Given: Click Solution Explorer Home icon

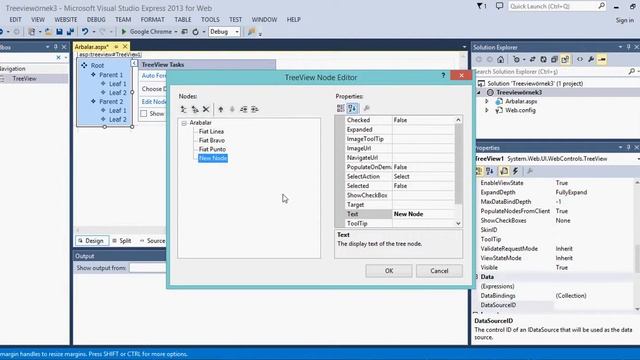Looking at the screenshot, I should click(x=500, y=60).
